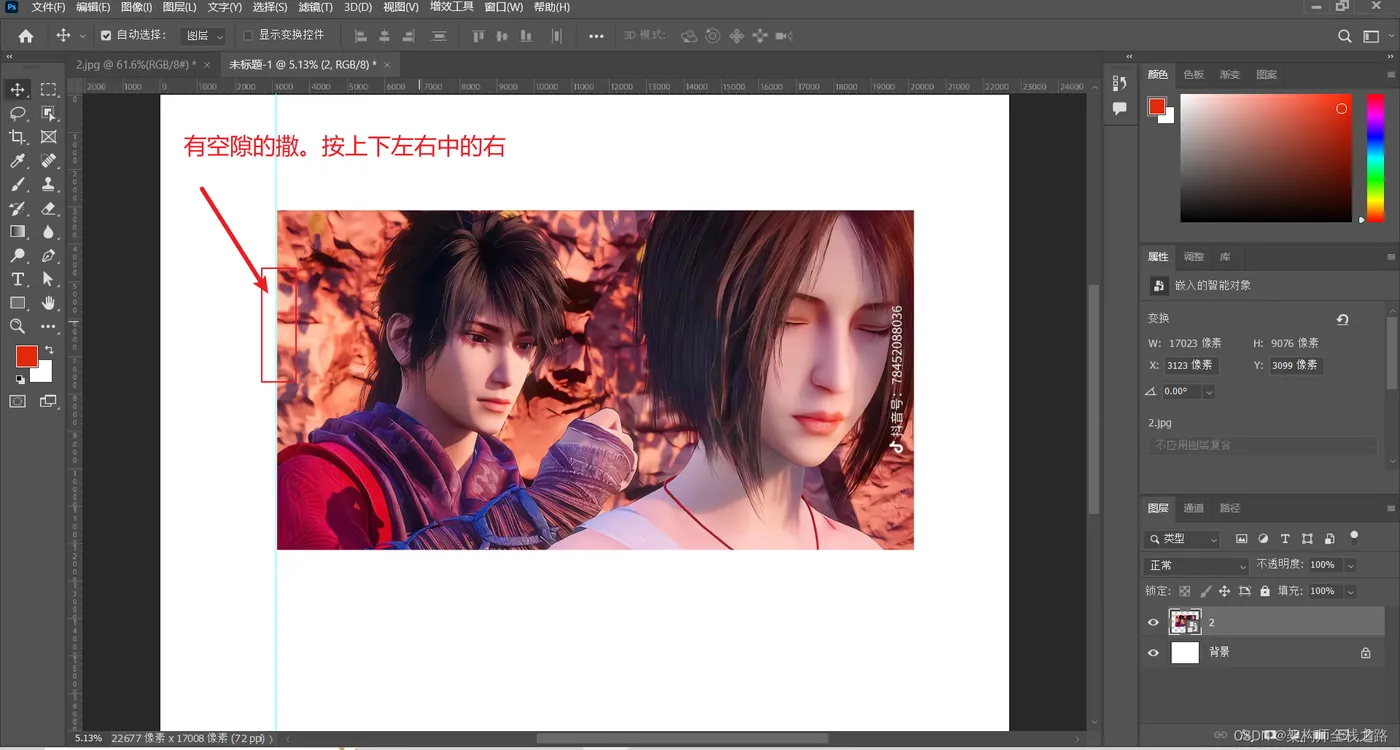Toggle lock all padlock icon
The height and width of the screenshot is (750, 1400).
(1265, 591)
